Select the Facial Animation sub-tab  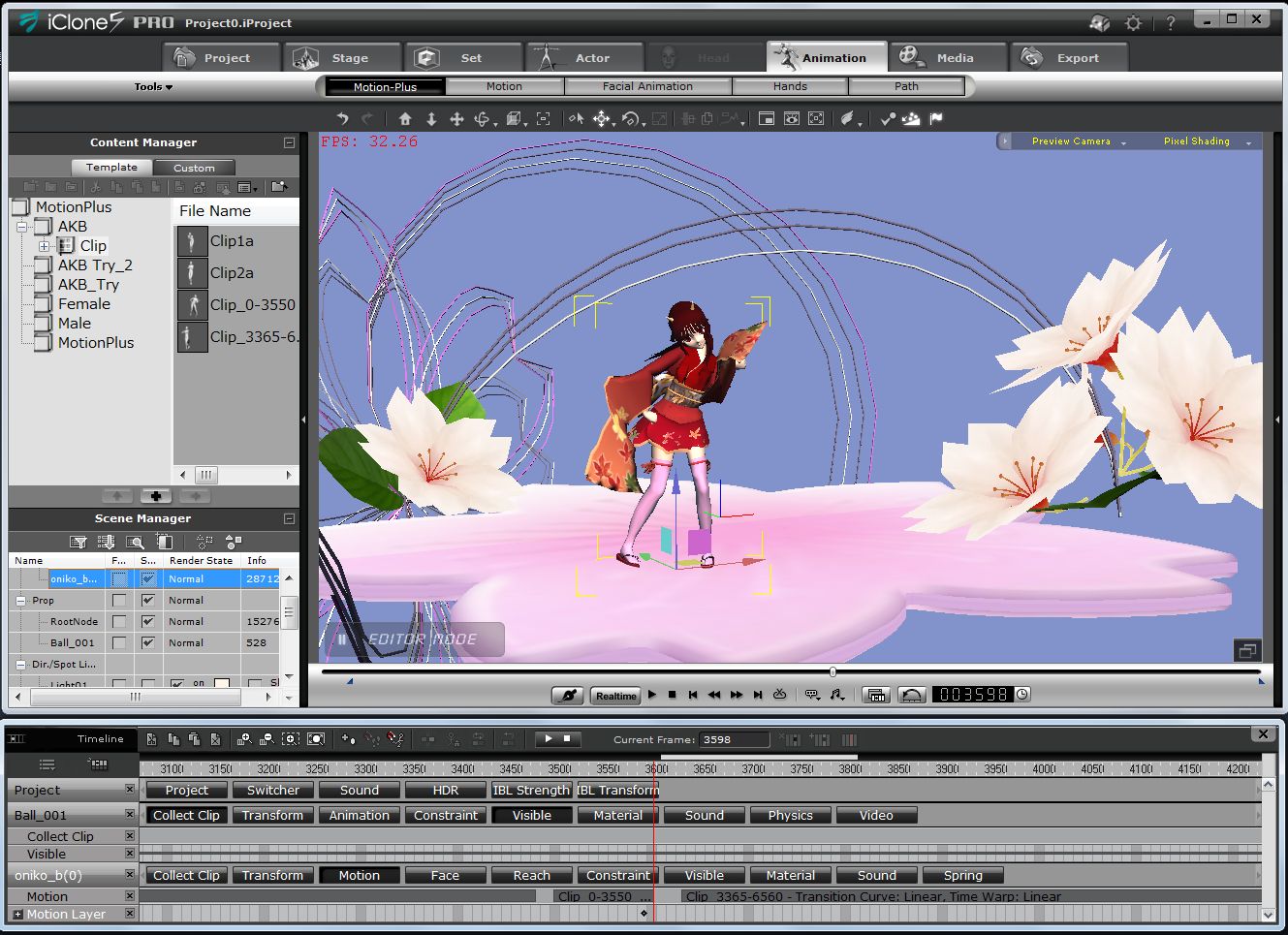coord(647,86)
